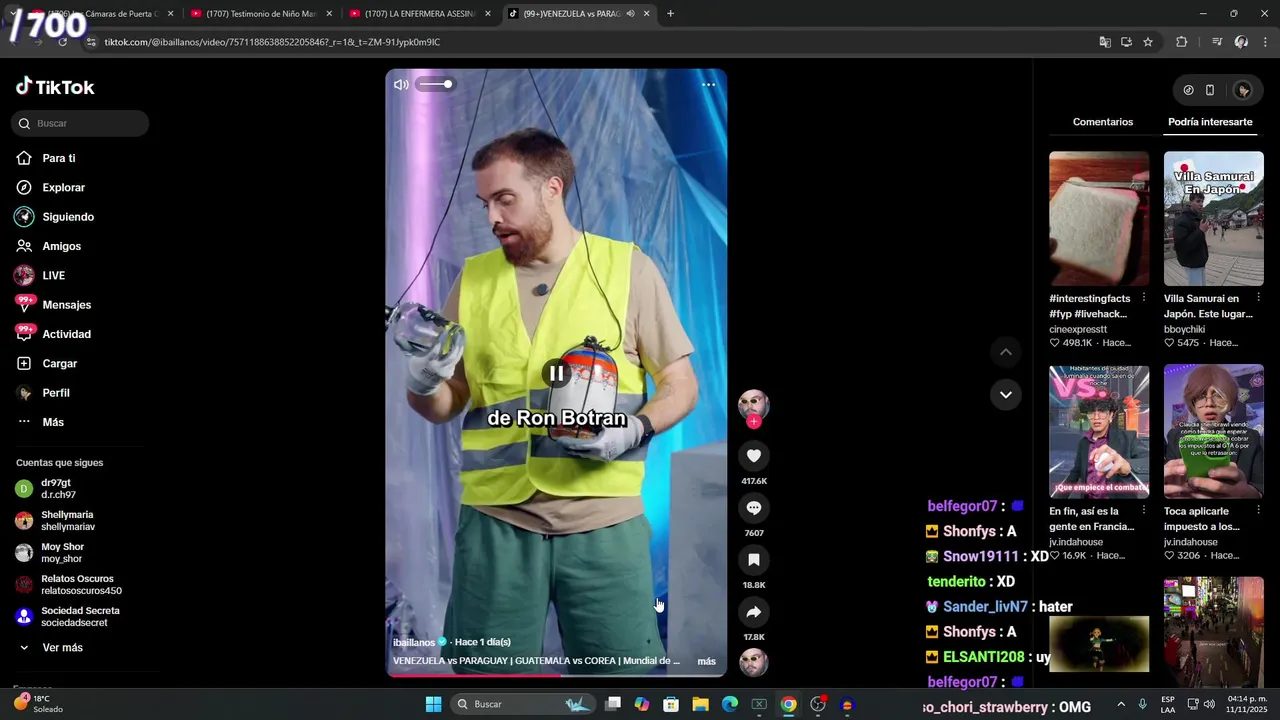Switch to the Comentarios tab
The width and height of the screenshot is (1280, 720).
pos(1103,122)
